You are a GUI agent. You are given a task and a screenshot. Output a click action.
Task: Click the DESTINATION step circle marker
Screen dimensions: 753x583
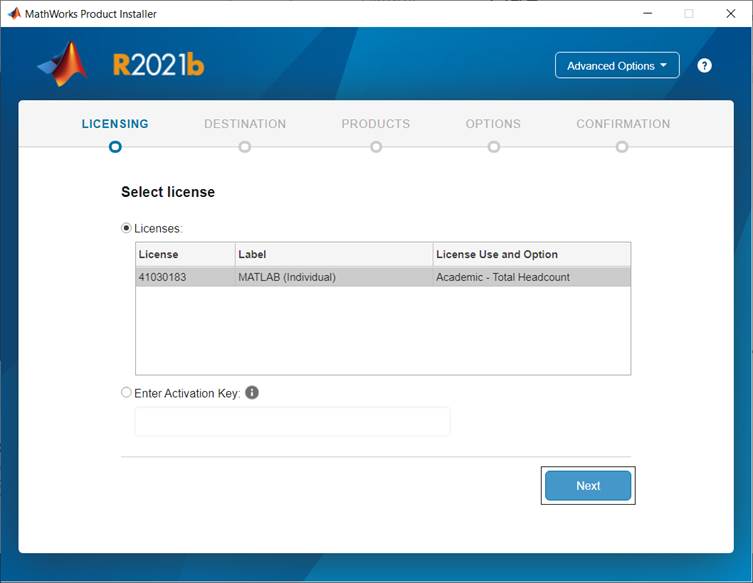point(245,146)
